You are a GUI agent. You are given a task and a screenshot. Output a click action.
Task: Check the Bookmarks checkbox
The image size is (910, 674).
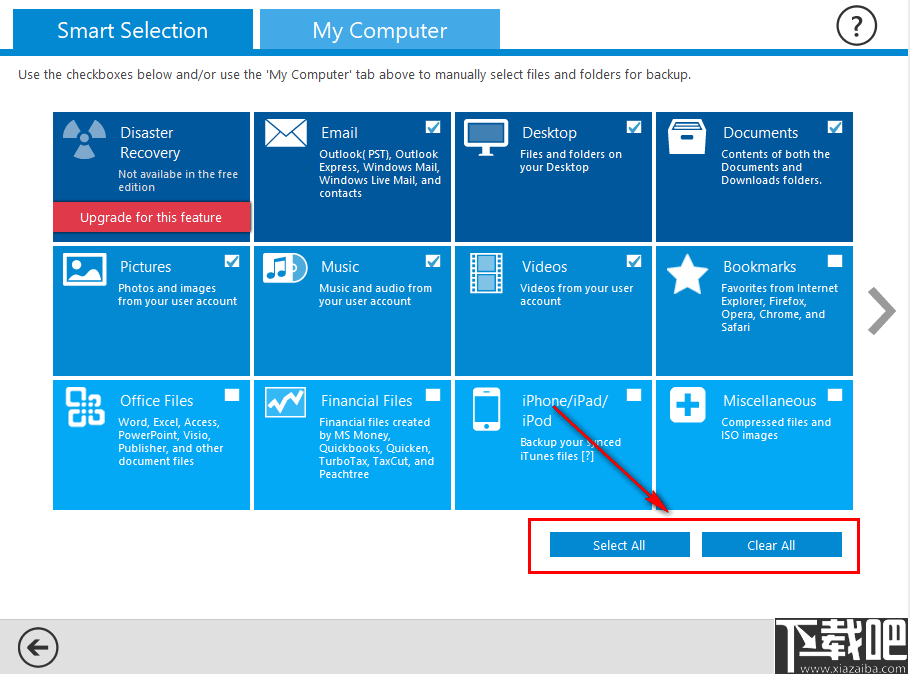click(x=835, y=261)
